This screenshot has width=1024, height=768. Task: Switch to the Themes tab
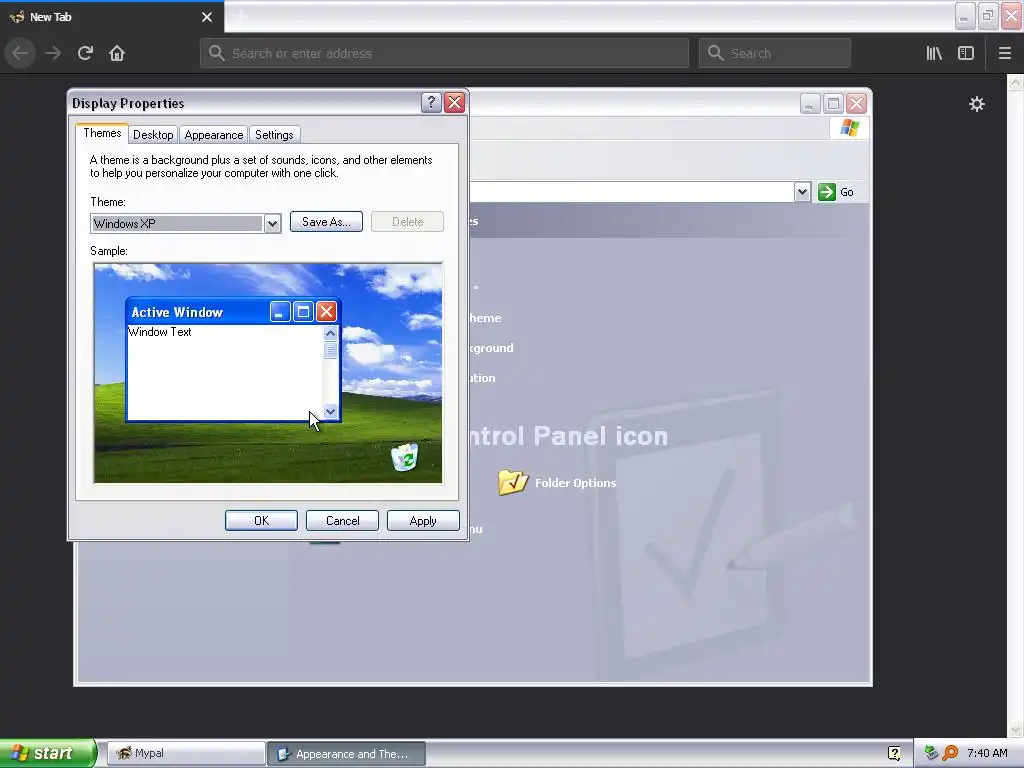[x=102, y=133]
